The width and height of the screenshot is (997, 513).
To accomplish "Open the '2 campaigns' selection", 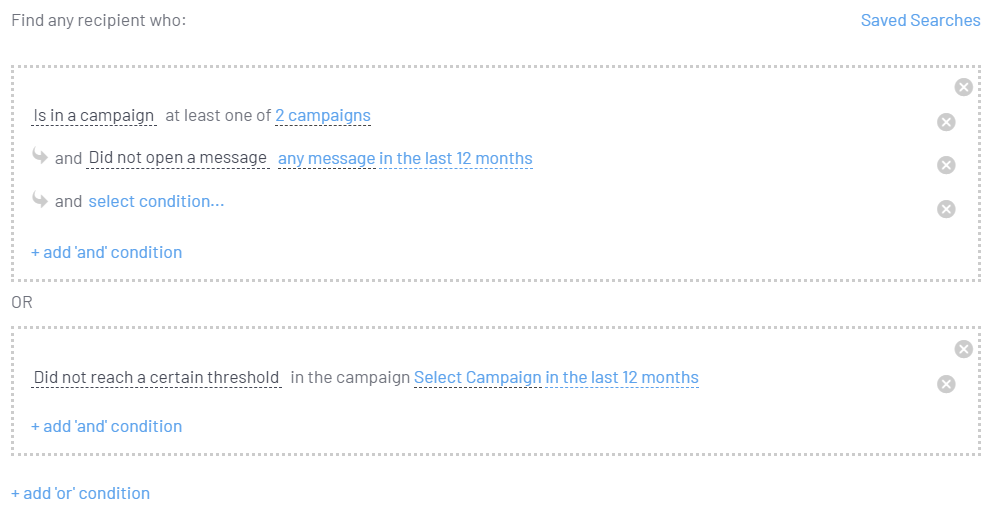I will click(x=322, y=116).
